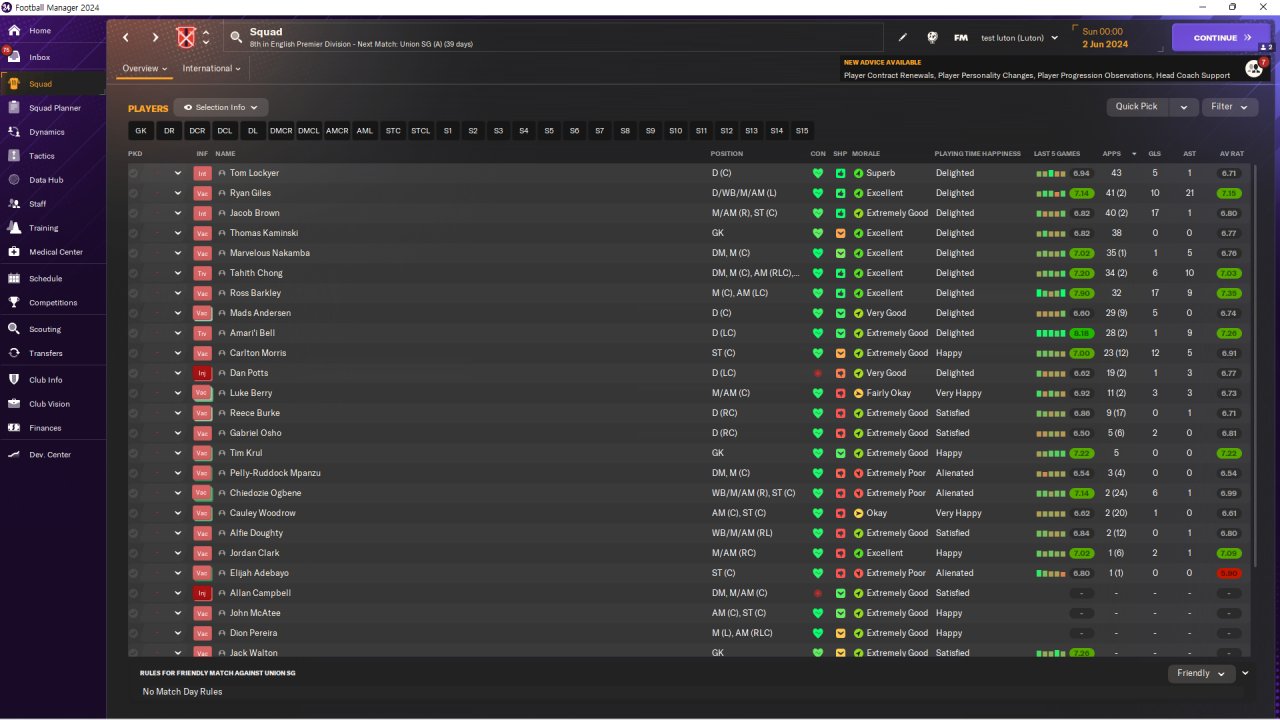Switch to the International tab
1280x720 pixels.
[211, 69]
